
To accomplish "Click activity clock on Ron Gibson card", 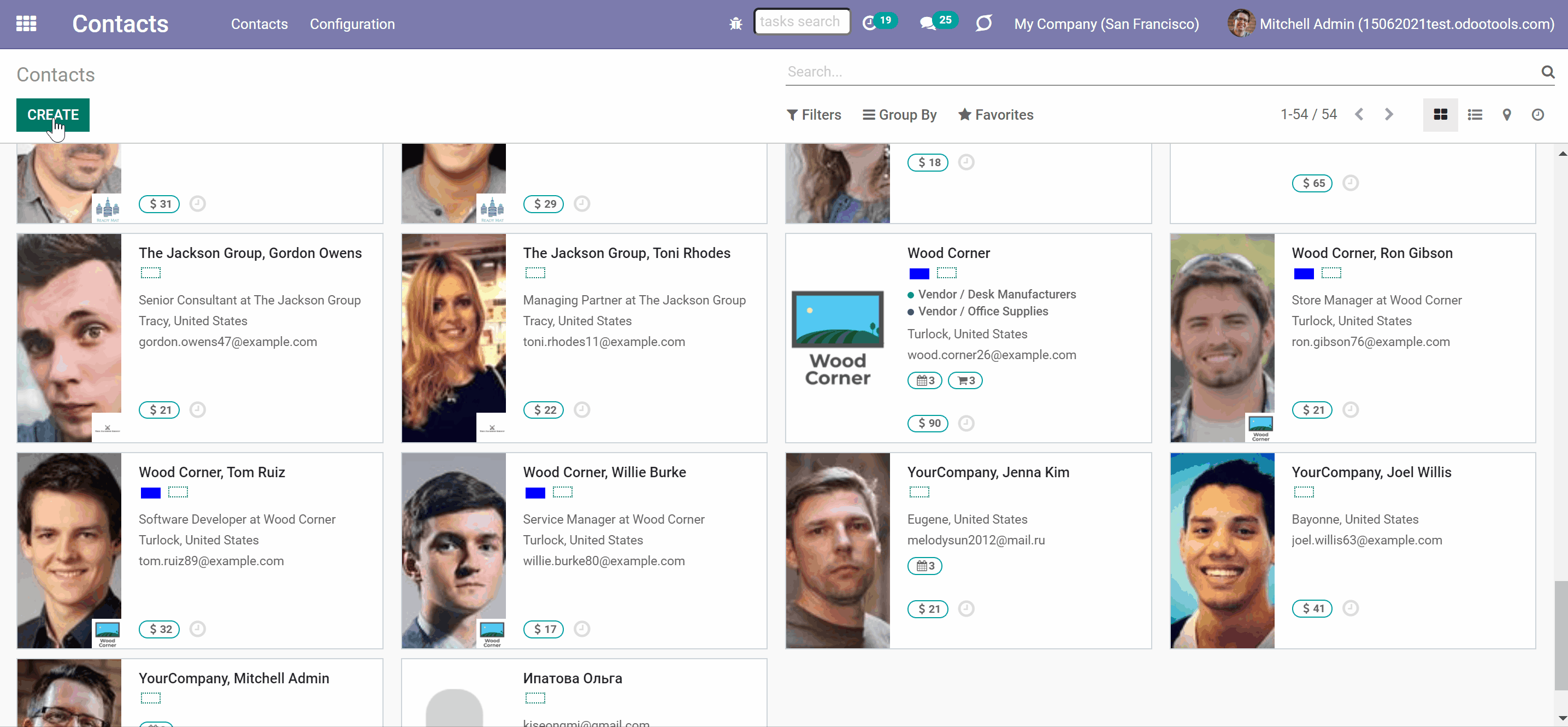I will 1350,410.
